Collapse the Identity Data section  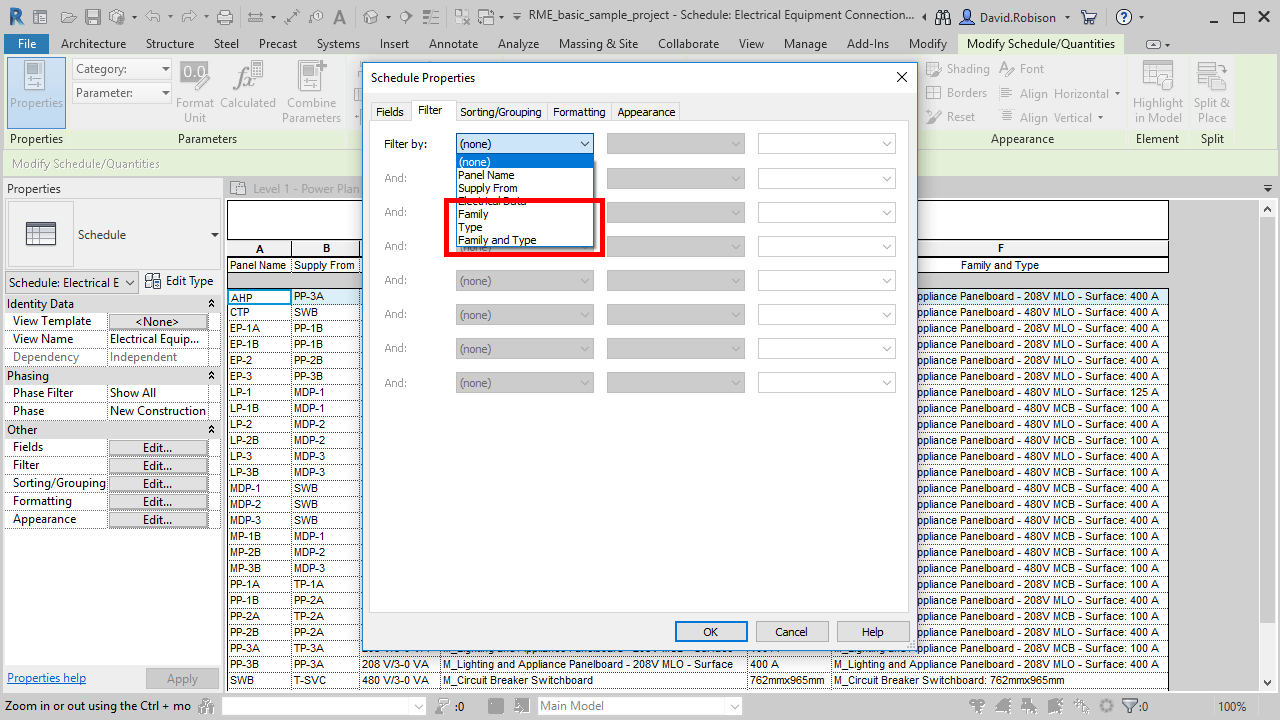213,303
